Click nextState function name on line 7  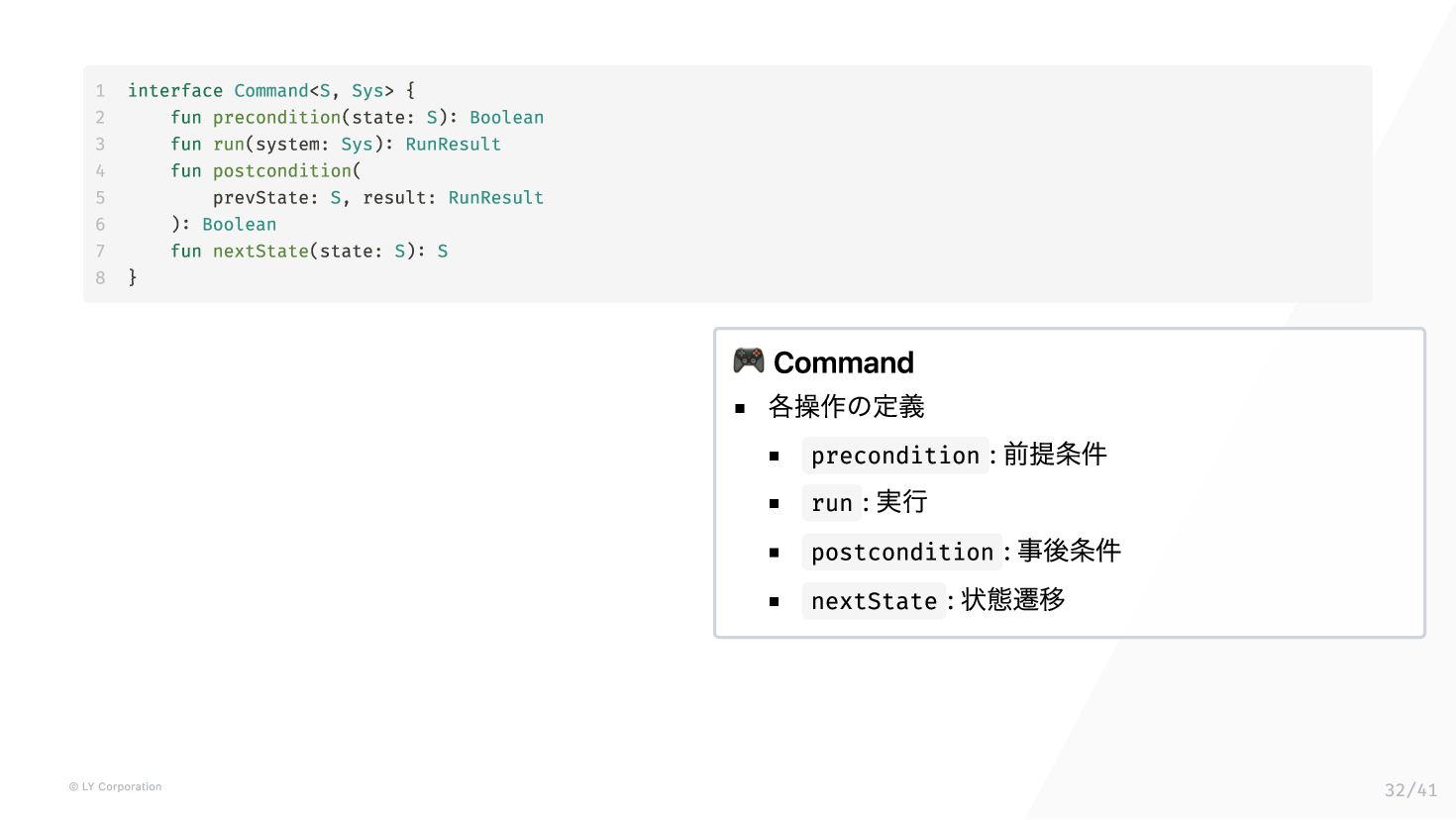[260, 251]
